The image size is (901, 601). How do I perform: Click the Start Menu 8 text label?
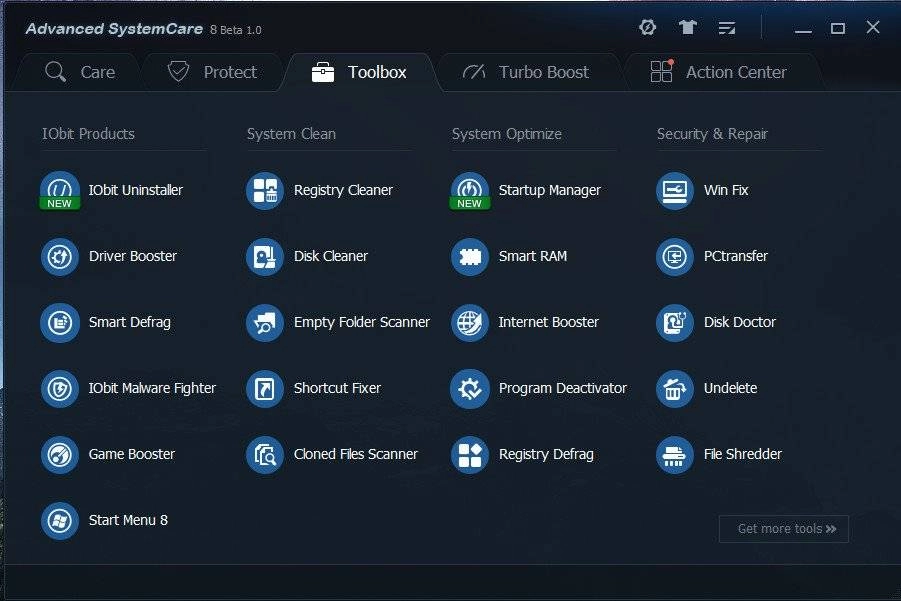click(x=128, y=520)
